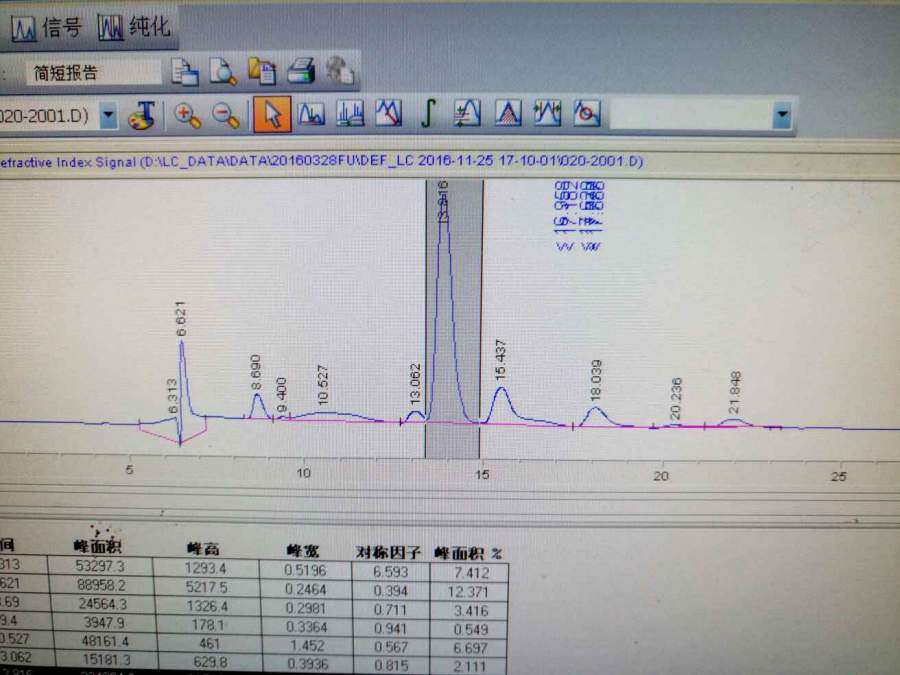Viewport: 900px width, 675px height.
Task: Click the 峰面积 % column header
Action: [468, 554]
